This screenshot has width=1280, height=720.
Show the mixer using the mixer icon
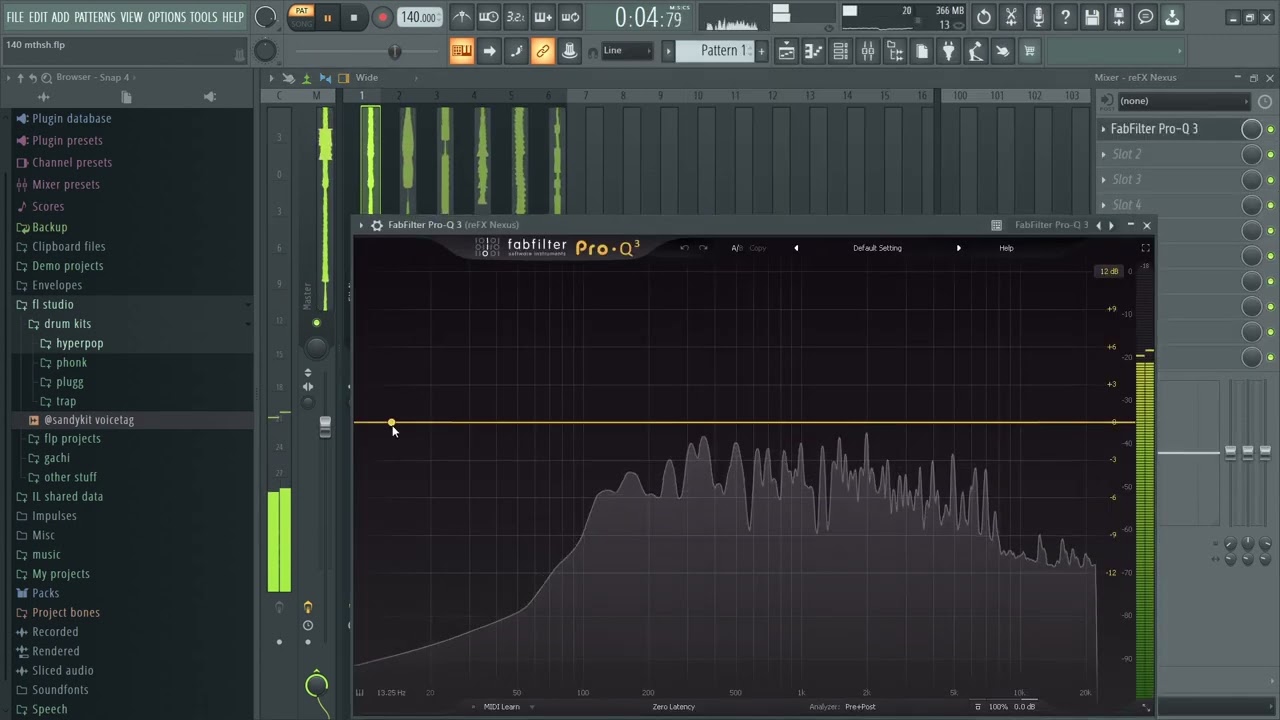coord(868,51)
